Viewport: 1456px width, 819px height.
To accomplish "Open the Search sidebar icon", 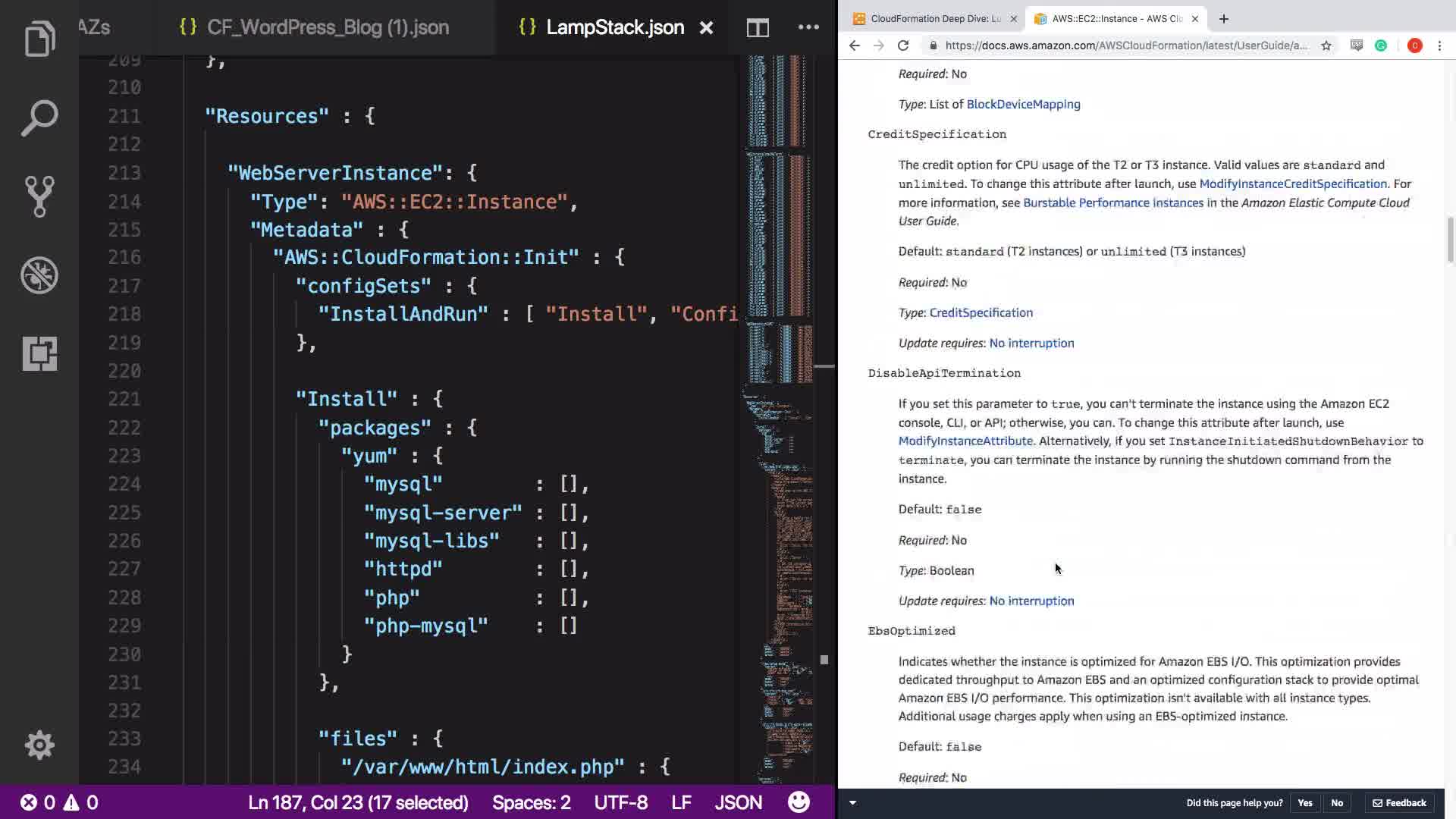I will [x=39, y=118].
